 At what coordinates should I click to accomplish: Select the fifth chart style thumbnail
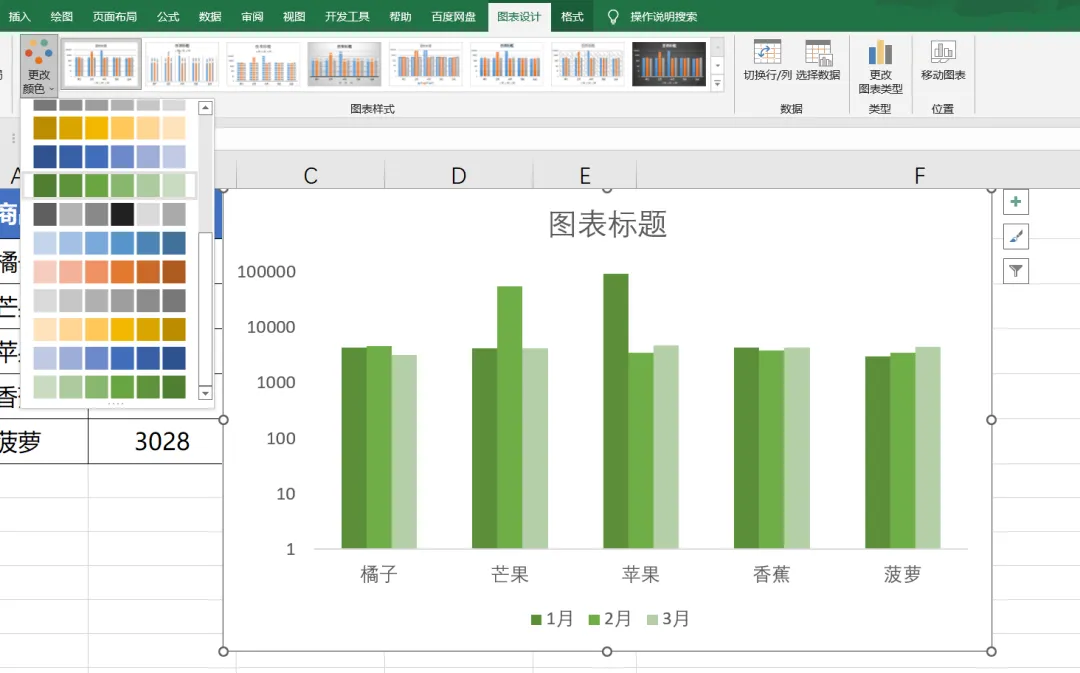pos(426,64)
